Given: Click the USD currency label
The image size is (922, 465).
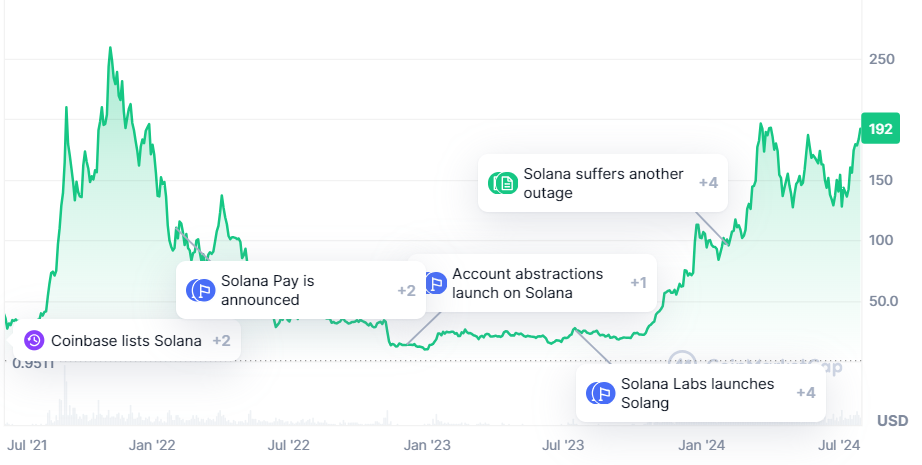Looking at the screenshot, I should tap(893, 421).
